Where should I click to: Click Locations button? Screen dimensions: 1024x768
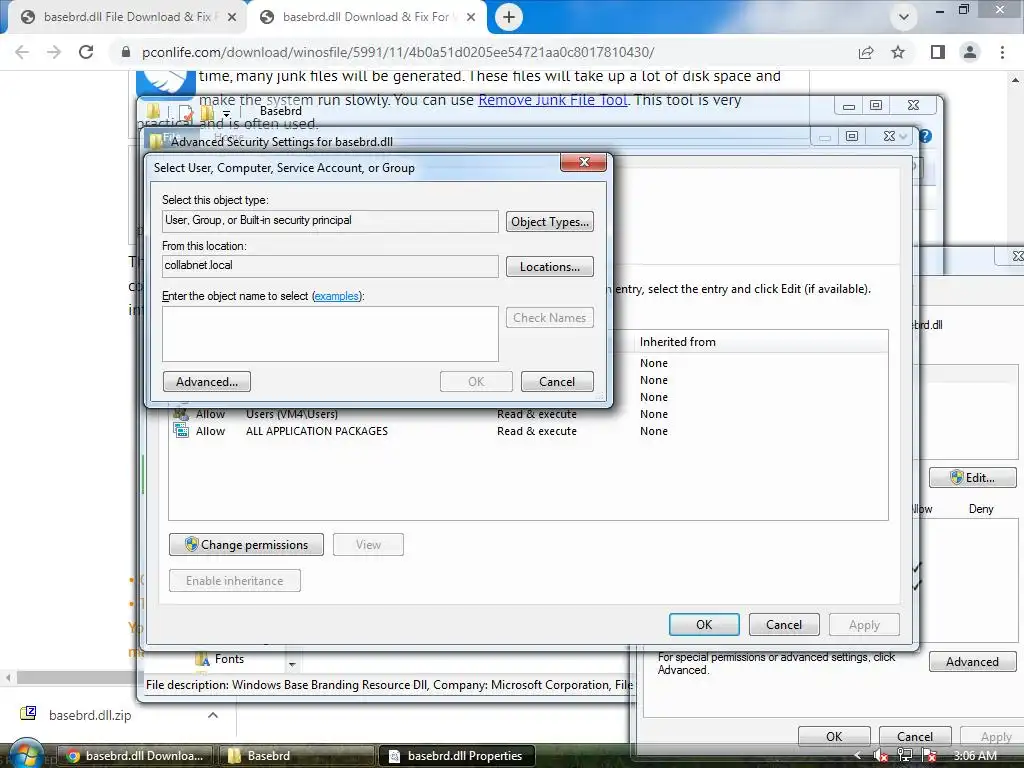point(550,266)
